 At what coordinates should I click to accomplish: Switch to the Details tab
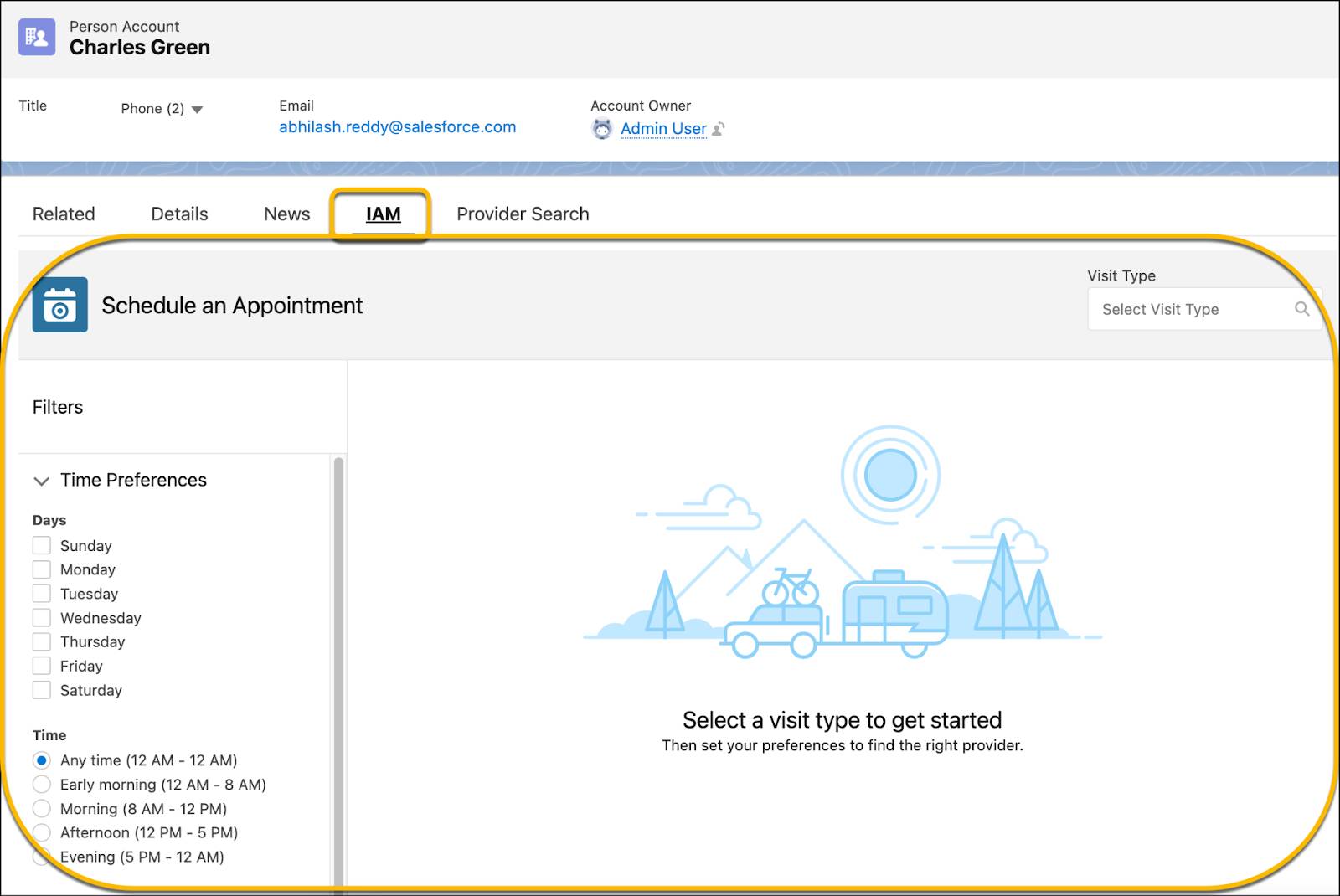click(x=179, y=214)
